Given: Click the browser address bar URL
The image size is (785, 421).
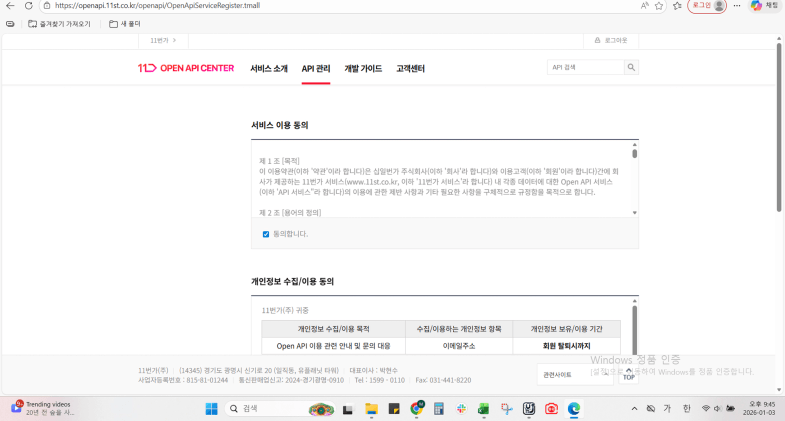Looking at the screenshot, I should click(157, 6).
